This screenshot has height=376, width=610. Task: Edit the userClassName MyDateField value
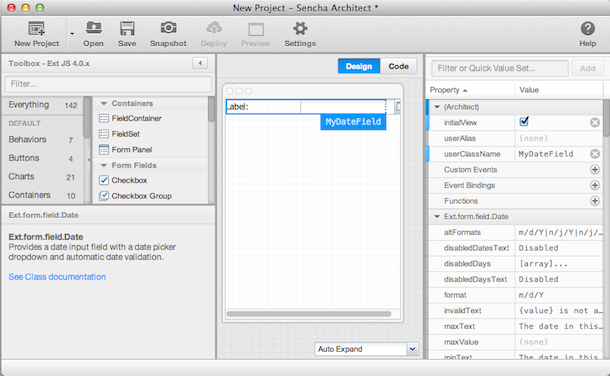(x=546, y=154)
